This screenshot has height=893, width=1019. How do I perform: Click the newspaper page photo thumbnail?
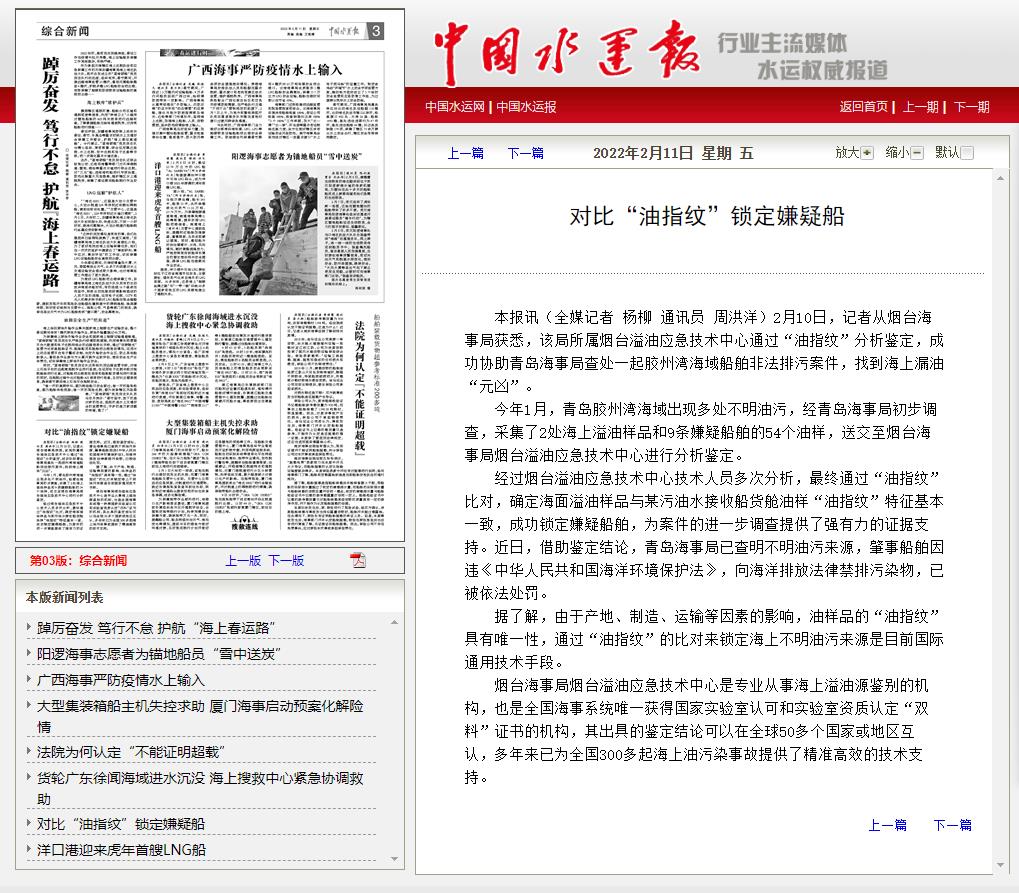(x=270, y=232)
